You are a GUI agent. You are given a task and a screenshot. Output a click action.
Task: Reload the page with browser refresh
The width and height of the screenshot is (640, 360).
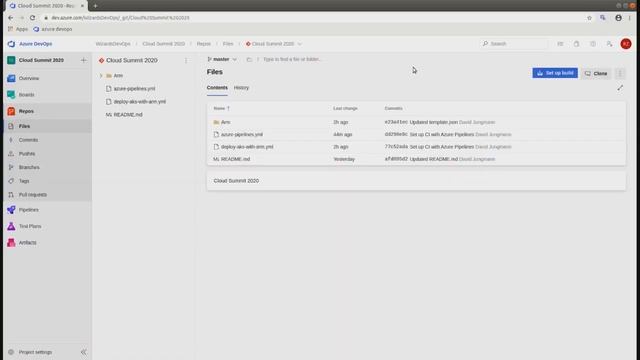32,18
